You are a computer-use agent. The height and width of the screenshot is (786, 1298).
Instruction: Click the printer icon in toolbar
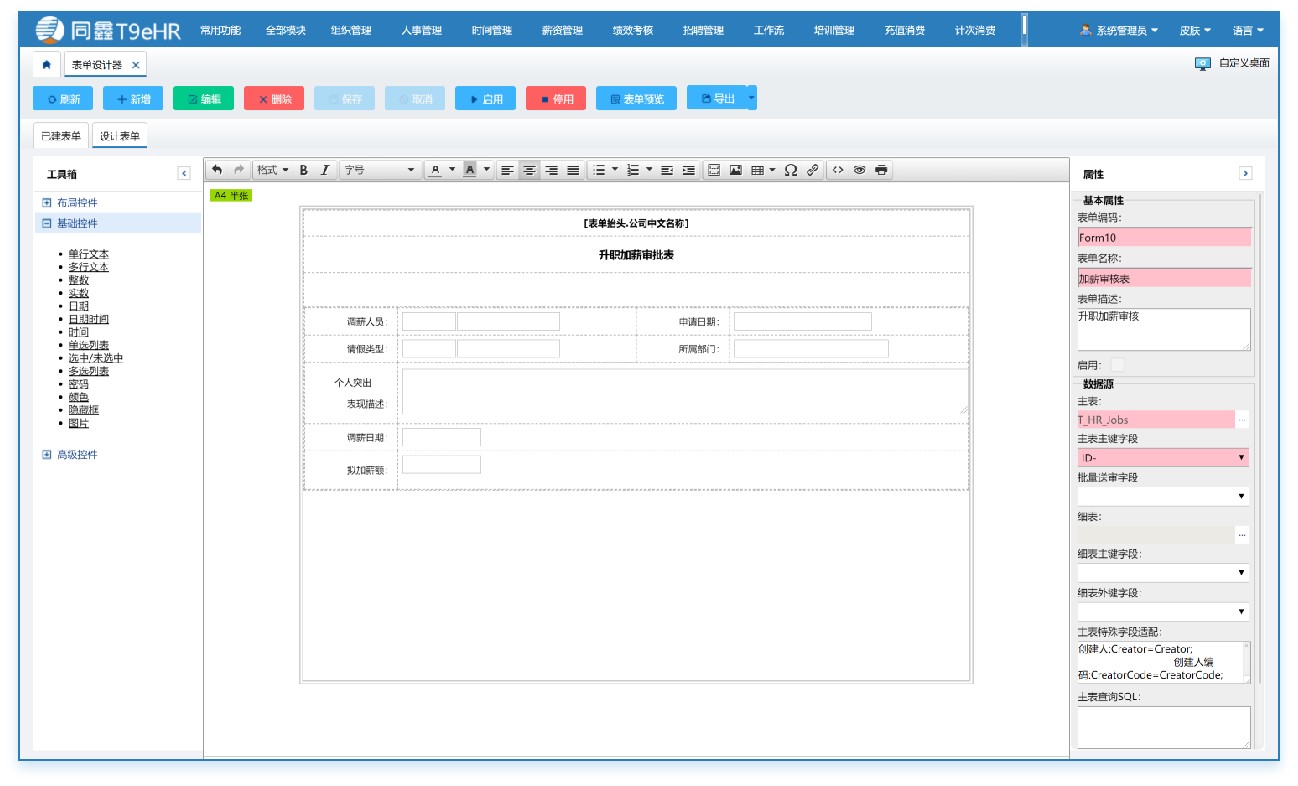[881, 170]
